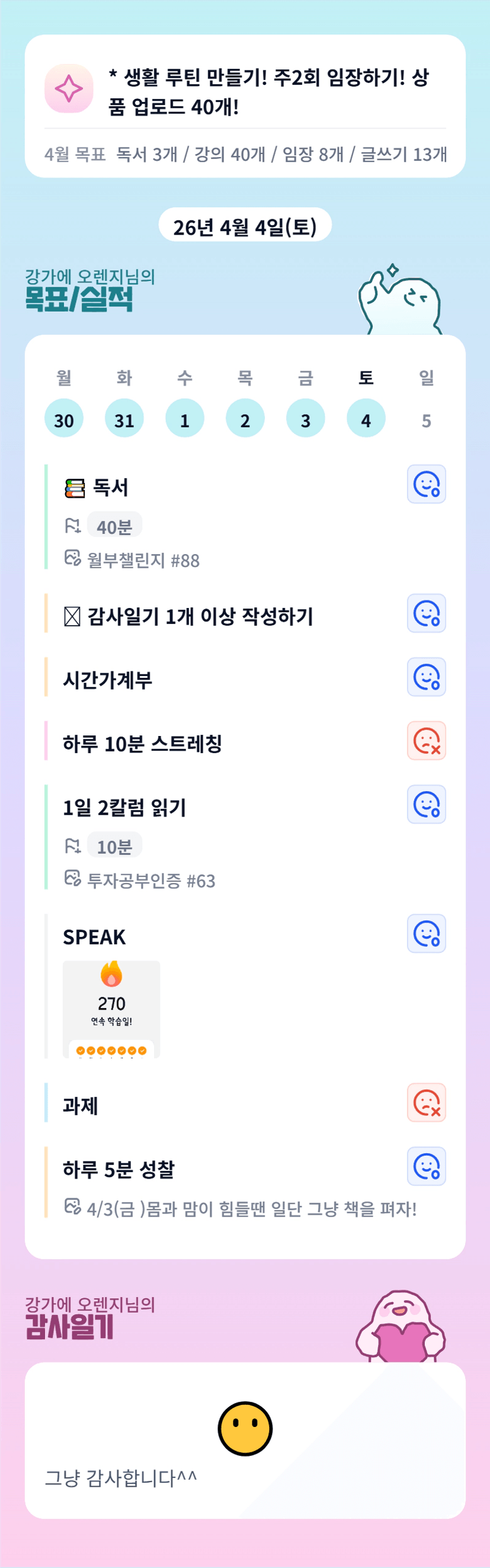Image resolution: width=490 pixels, height=1568 pixels.
Task: Click the flag icon beside 40분
Action: click(72, 525)
